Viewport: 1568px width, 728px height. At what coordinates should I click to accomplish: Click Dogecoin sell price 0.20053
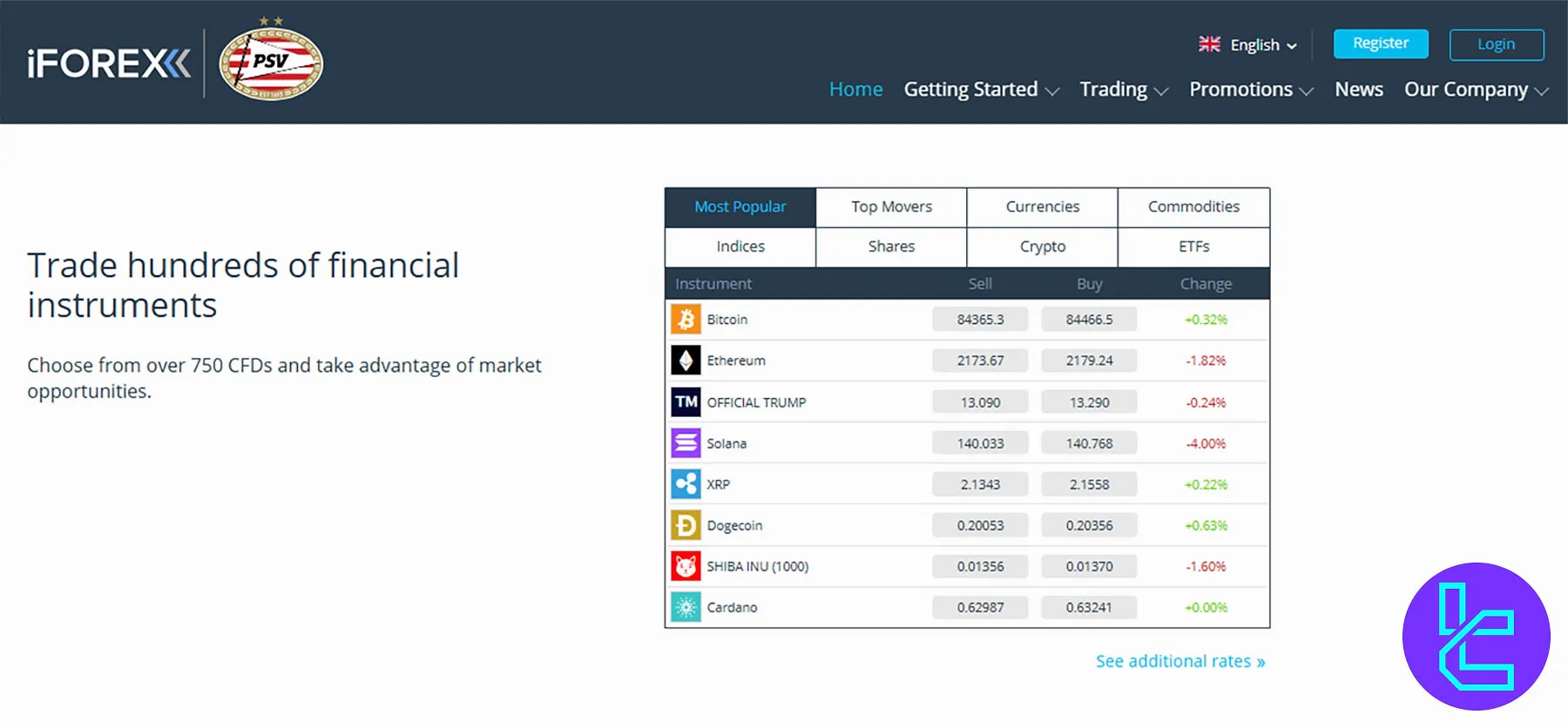[x=980, y=526]
